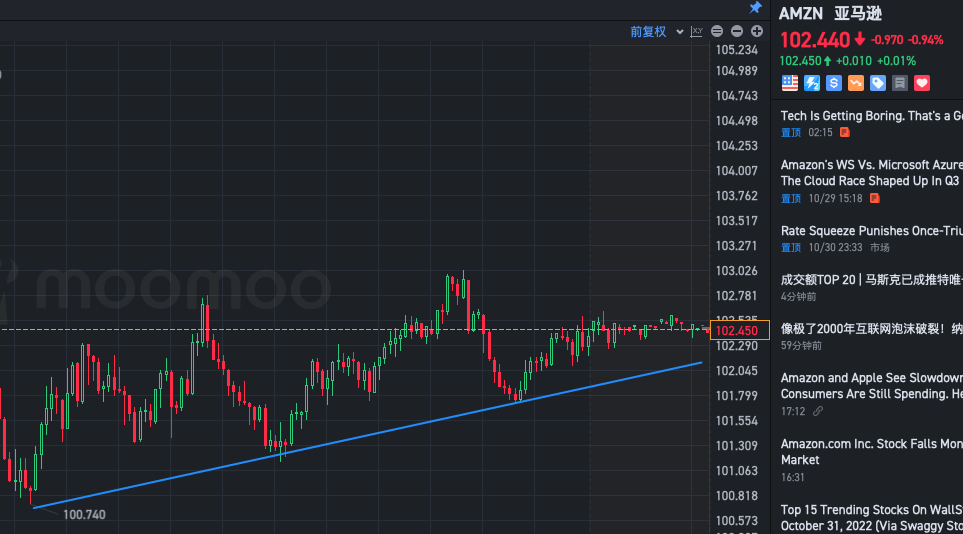Open the XY axis settings icon
The height and width of the screenshot is (534, 963).
pos(696,31)
